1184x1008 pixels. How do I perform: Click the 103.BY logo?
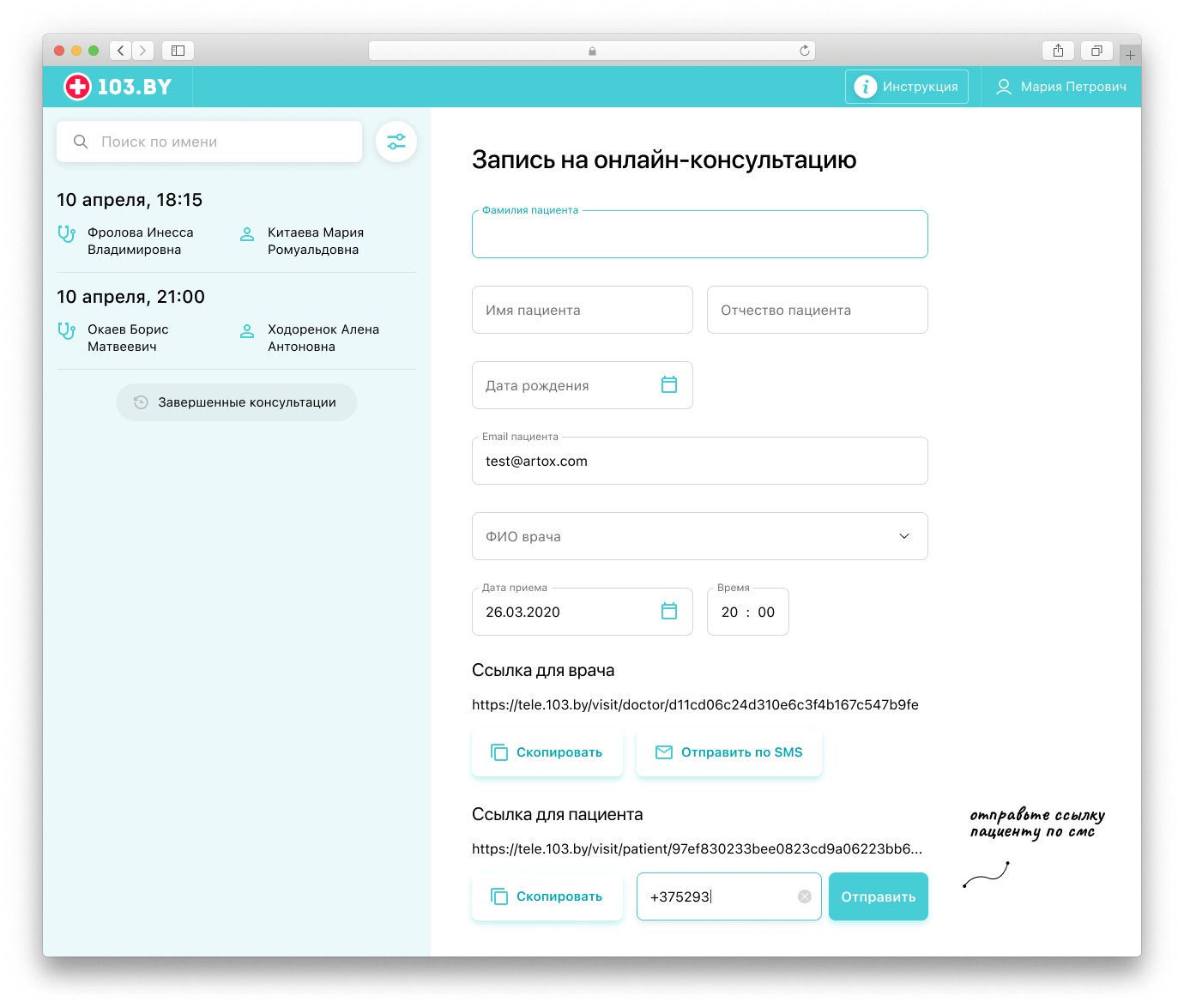click(x=118, y=87)
